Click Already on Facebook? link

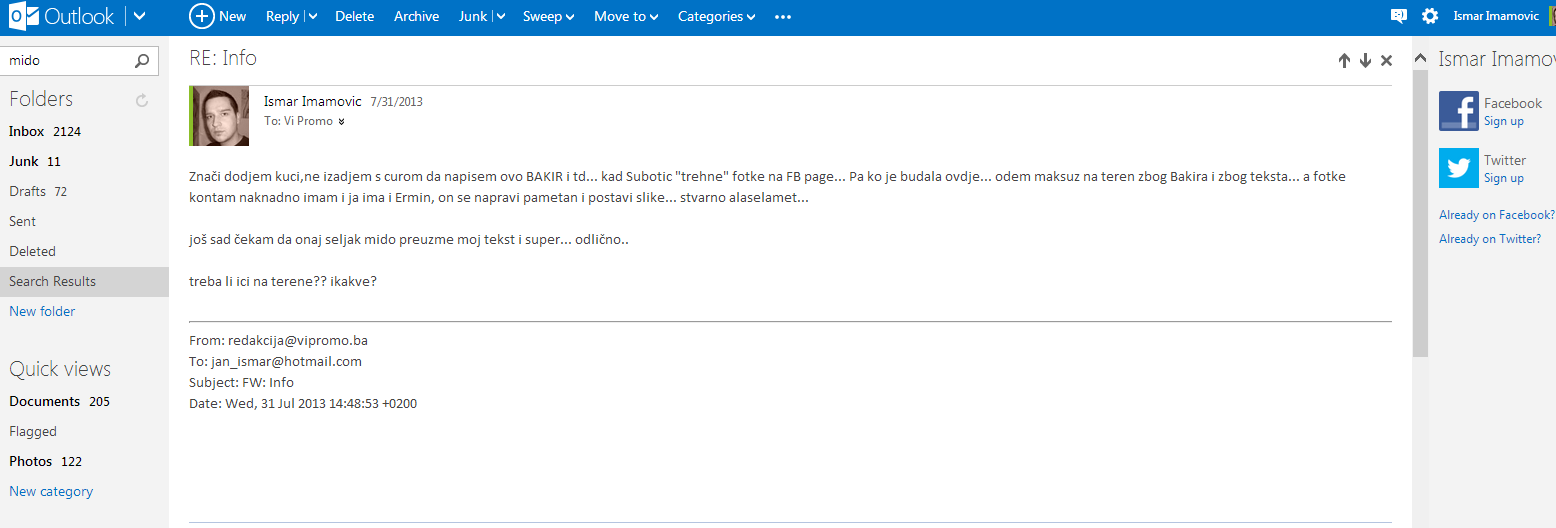1496,215
